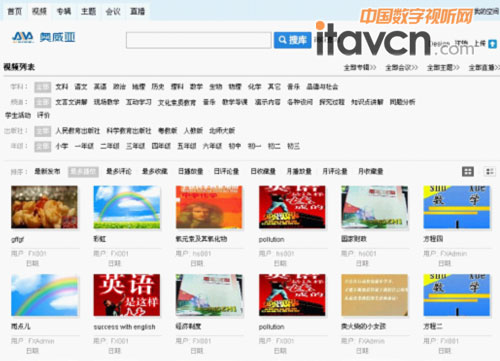Filter subject by 数学
The width and height of the screenshot is (500, 361).
point(196,87)
